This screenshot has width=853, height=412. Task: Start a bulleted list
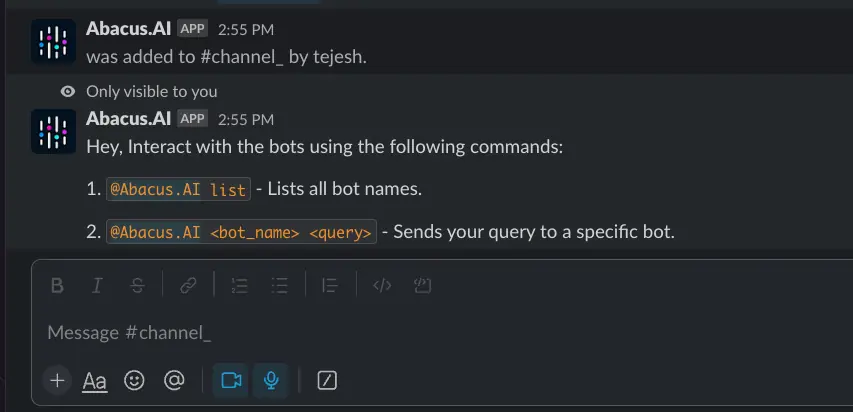point(280,286)
